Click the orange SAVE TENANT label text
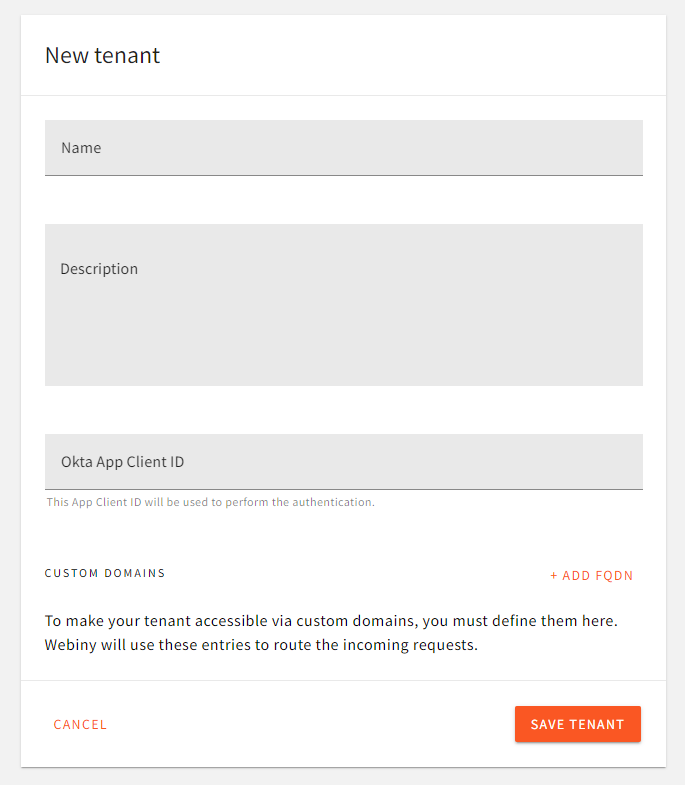Viewport: 685px width, 785px height. click(577, 725)
